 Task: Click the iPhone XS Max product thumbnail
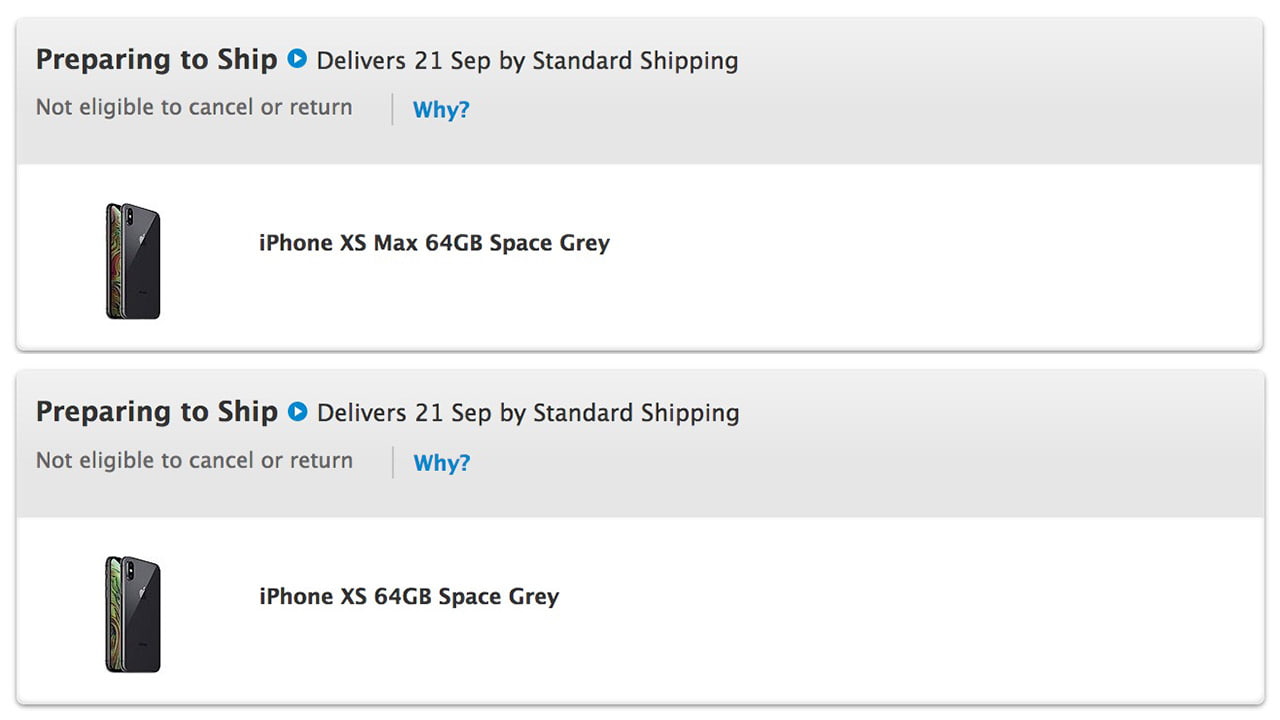133,261
